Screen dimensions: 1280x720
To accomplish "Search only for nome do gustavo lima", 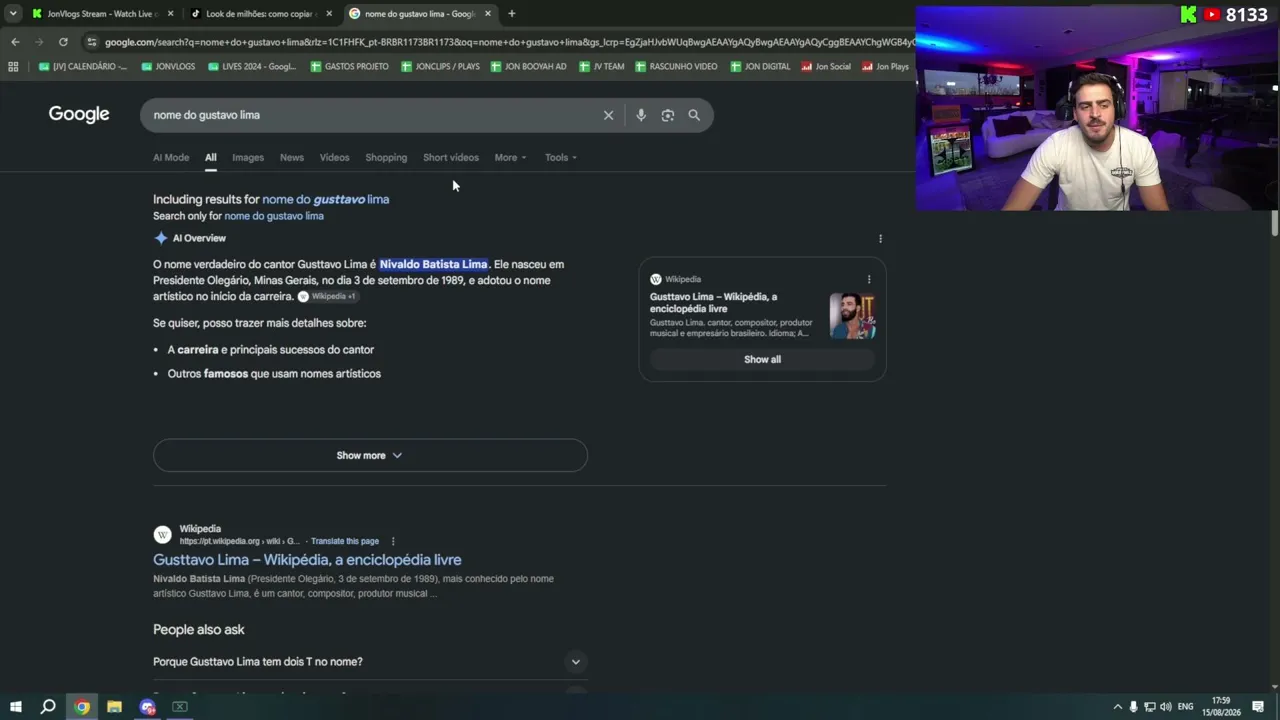I will pyautogui.click(x=274, y=216).
